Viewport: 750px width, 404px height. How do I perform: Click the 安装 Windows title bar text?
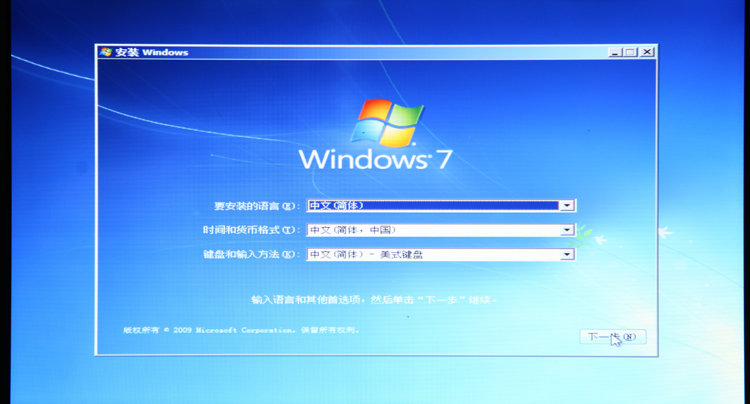point(152,52)
